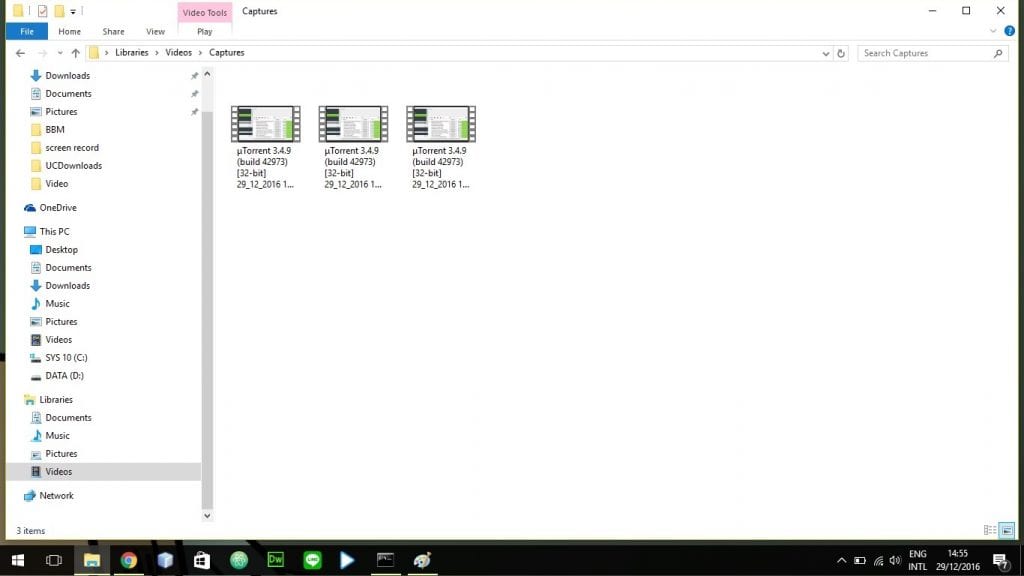Expand the ribbon with the chevron
The width and height of the screenshot is (1024, 576).
click(x=993, y=31)
